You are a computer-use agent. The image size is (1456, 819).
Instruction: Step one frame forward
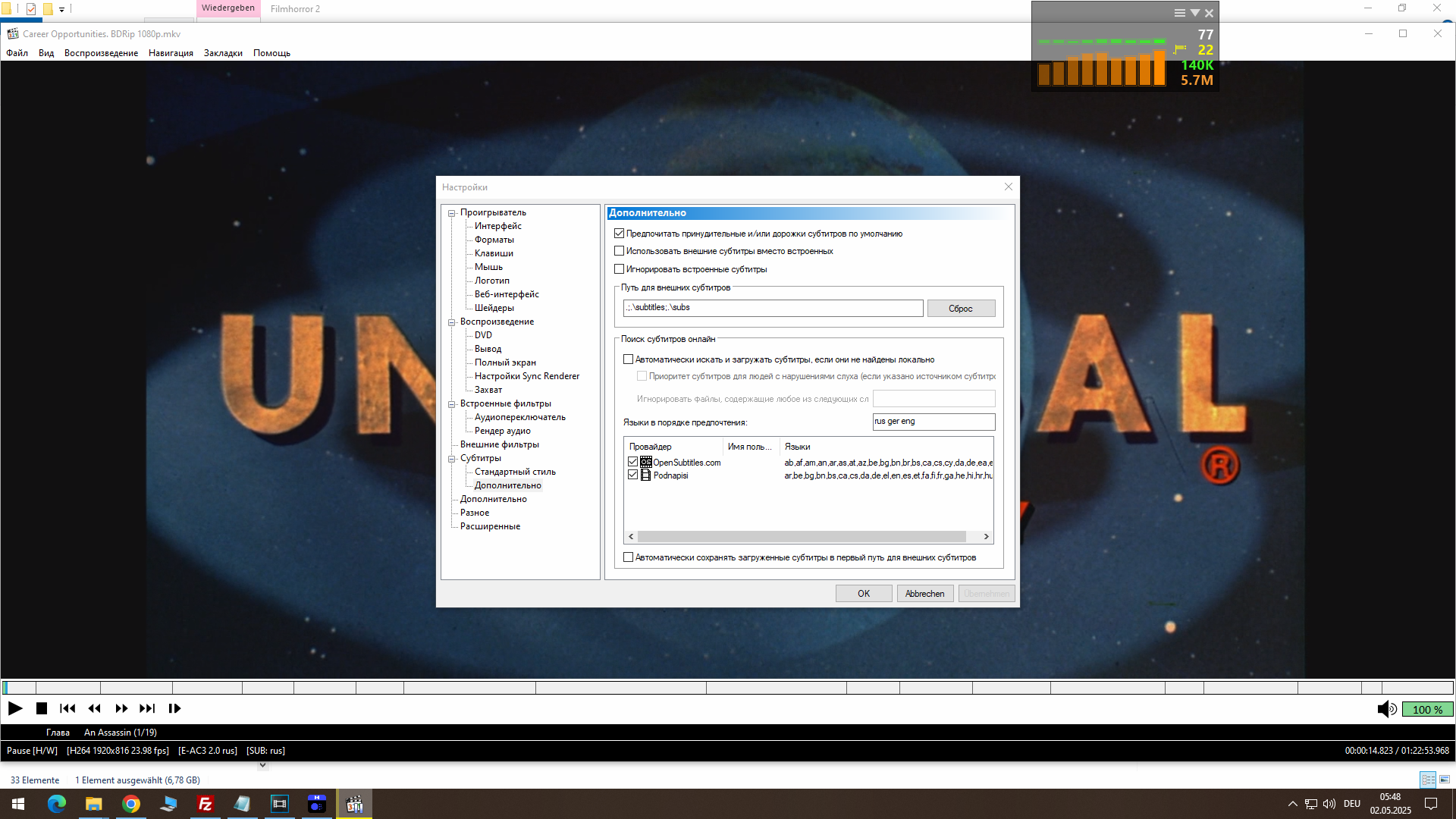click(174, 708)
